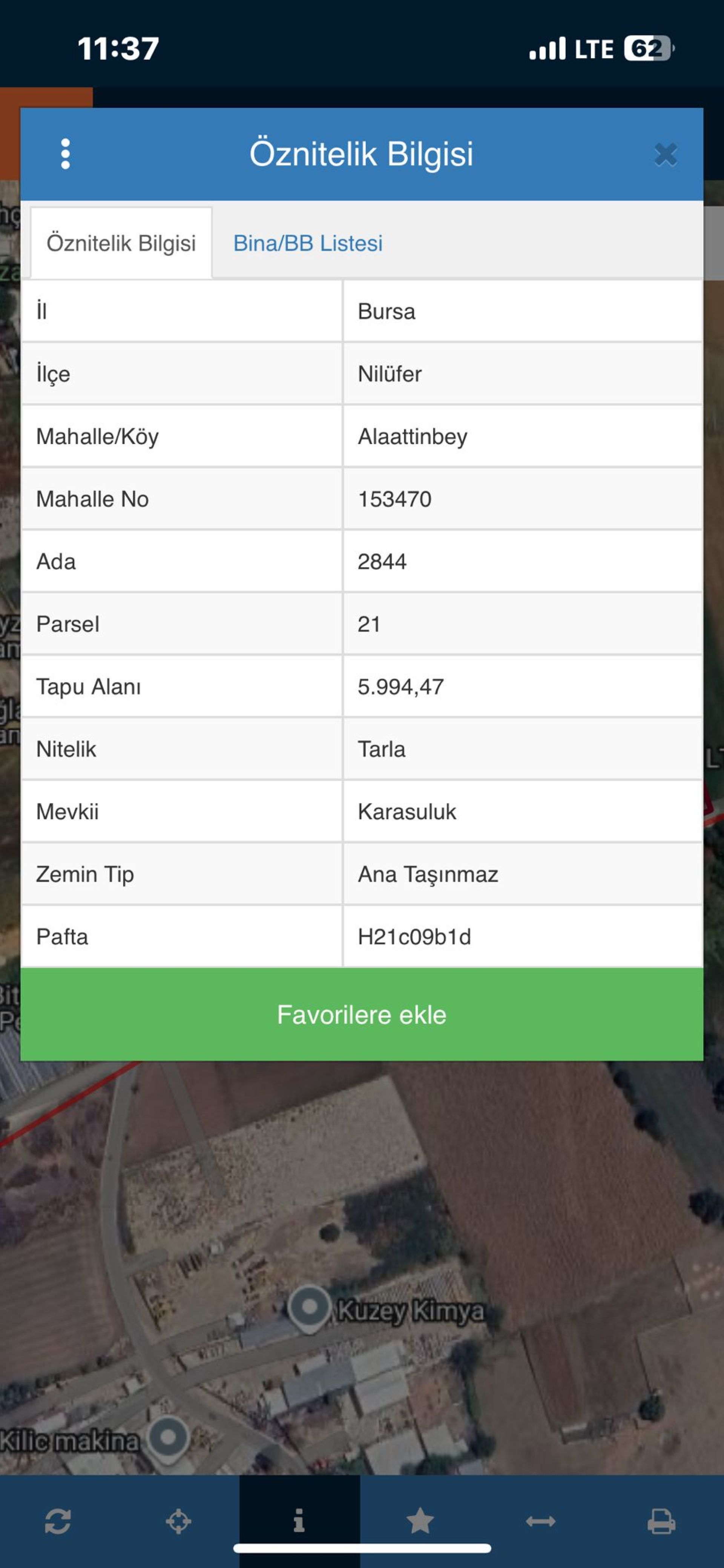This screenshot has width=724, height=1568.
Task: Tap the Alaattinbey neighborhood value
Action: [413, 437]
